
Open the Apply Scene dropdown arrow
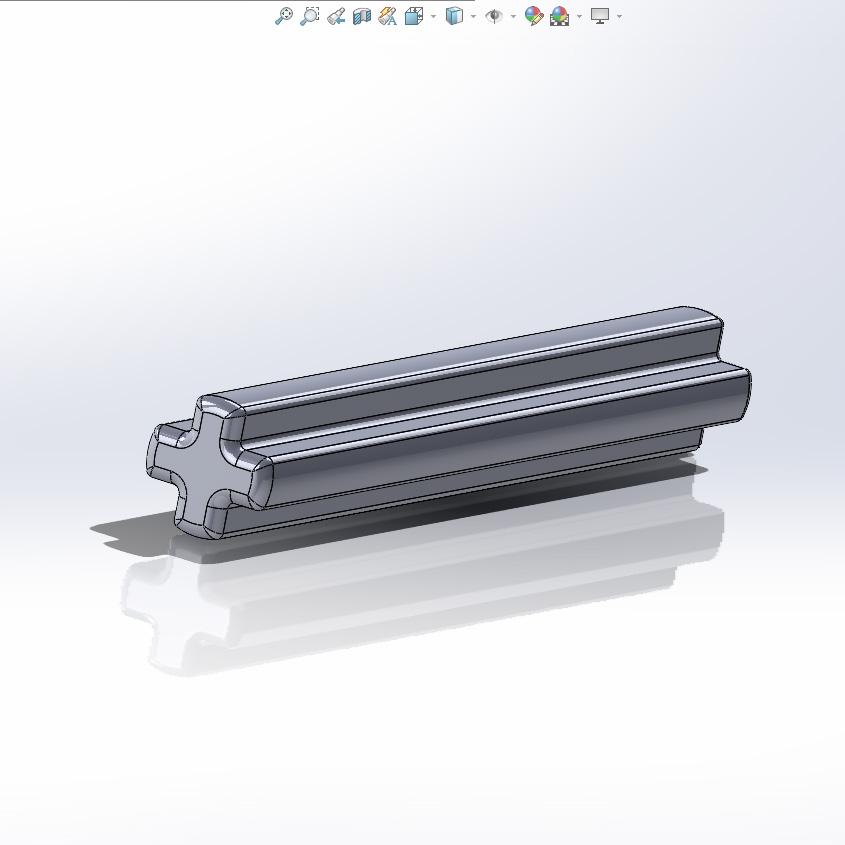(579, 16)
